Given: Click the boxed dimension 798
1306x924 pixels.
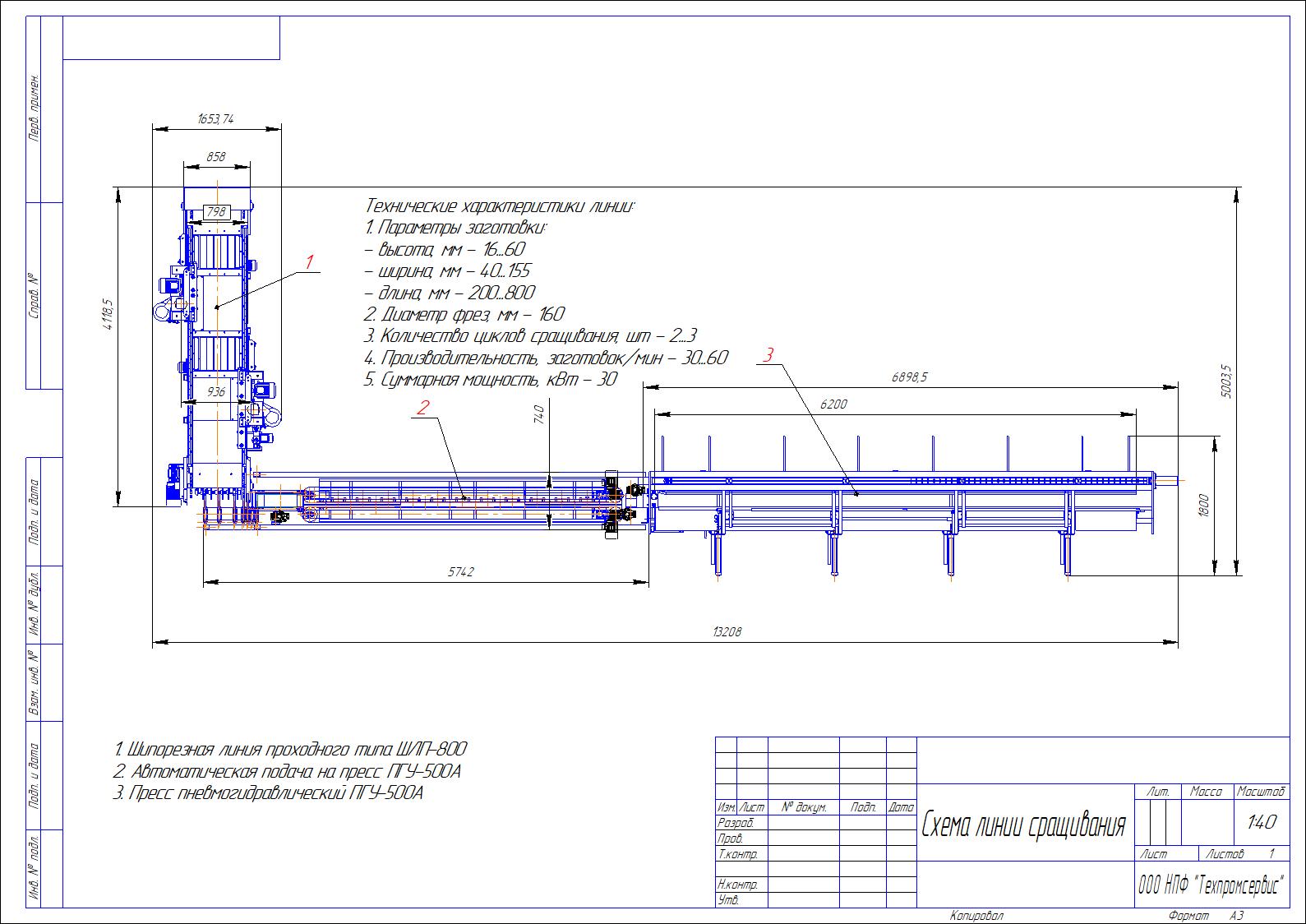Looking at the screenshot, I should coord(215,212).
